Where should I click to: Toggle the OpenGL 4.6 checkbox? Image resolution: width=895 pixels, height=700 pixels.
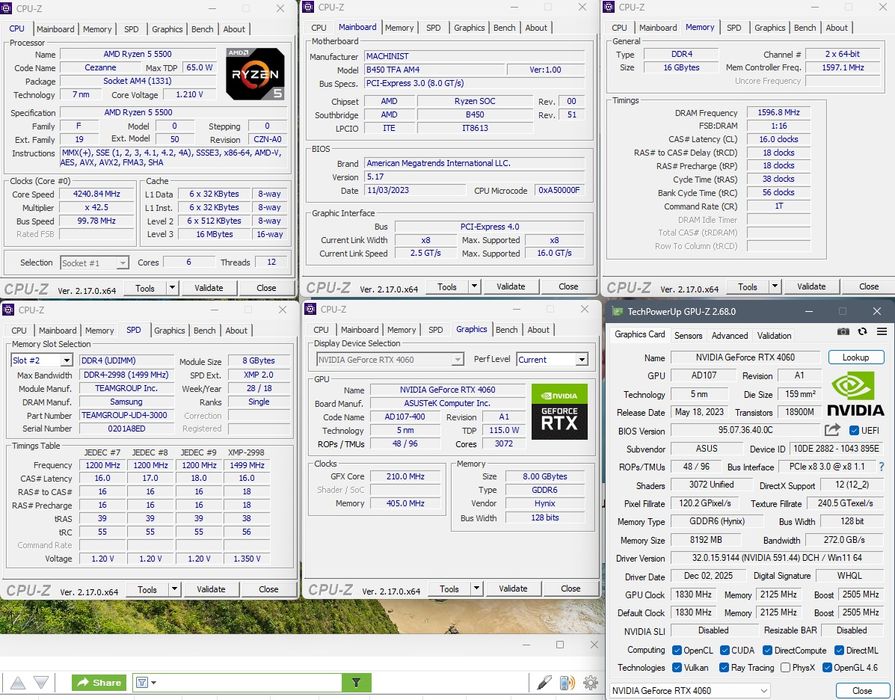point(827,667)
